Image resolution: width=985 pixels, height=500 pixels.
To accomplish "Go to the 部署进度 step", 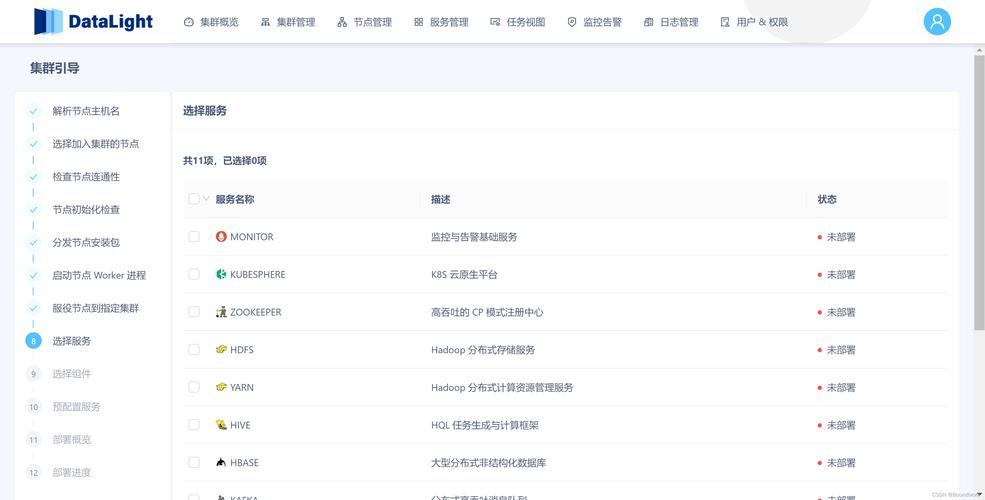I will click(x=72, y=472).
